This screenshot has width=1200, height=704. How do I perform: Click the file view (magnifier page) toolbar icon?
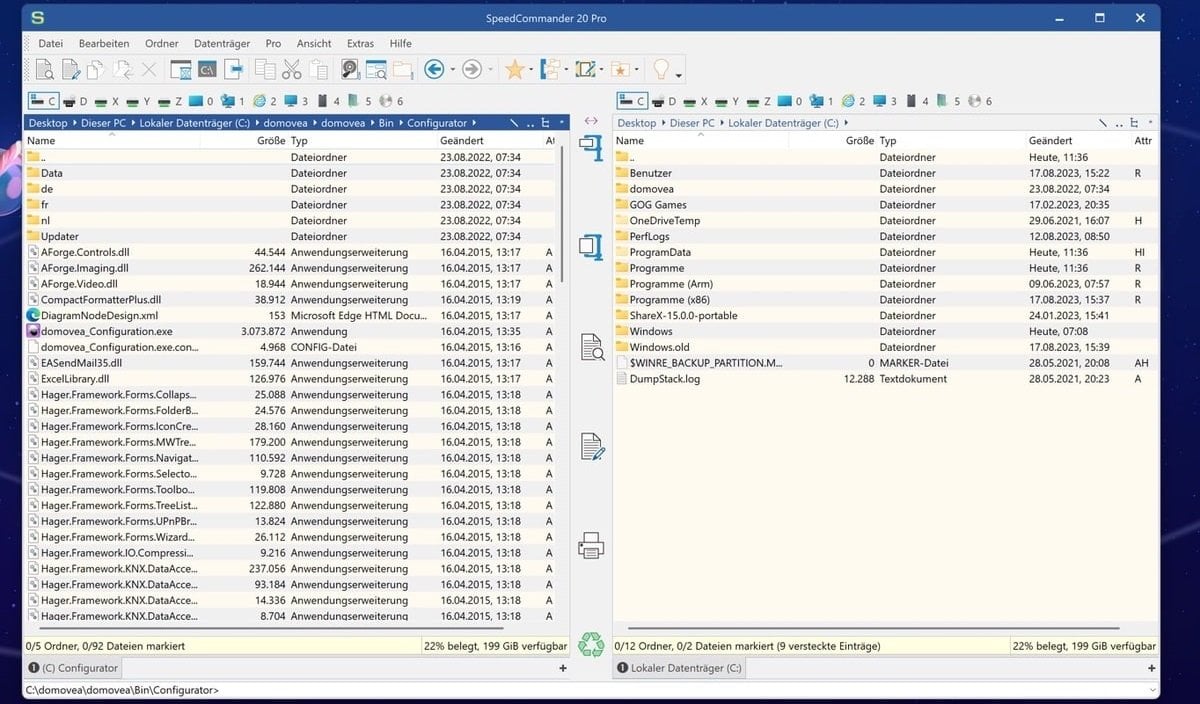[x=45, y=69]
